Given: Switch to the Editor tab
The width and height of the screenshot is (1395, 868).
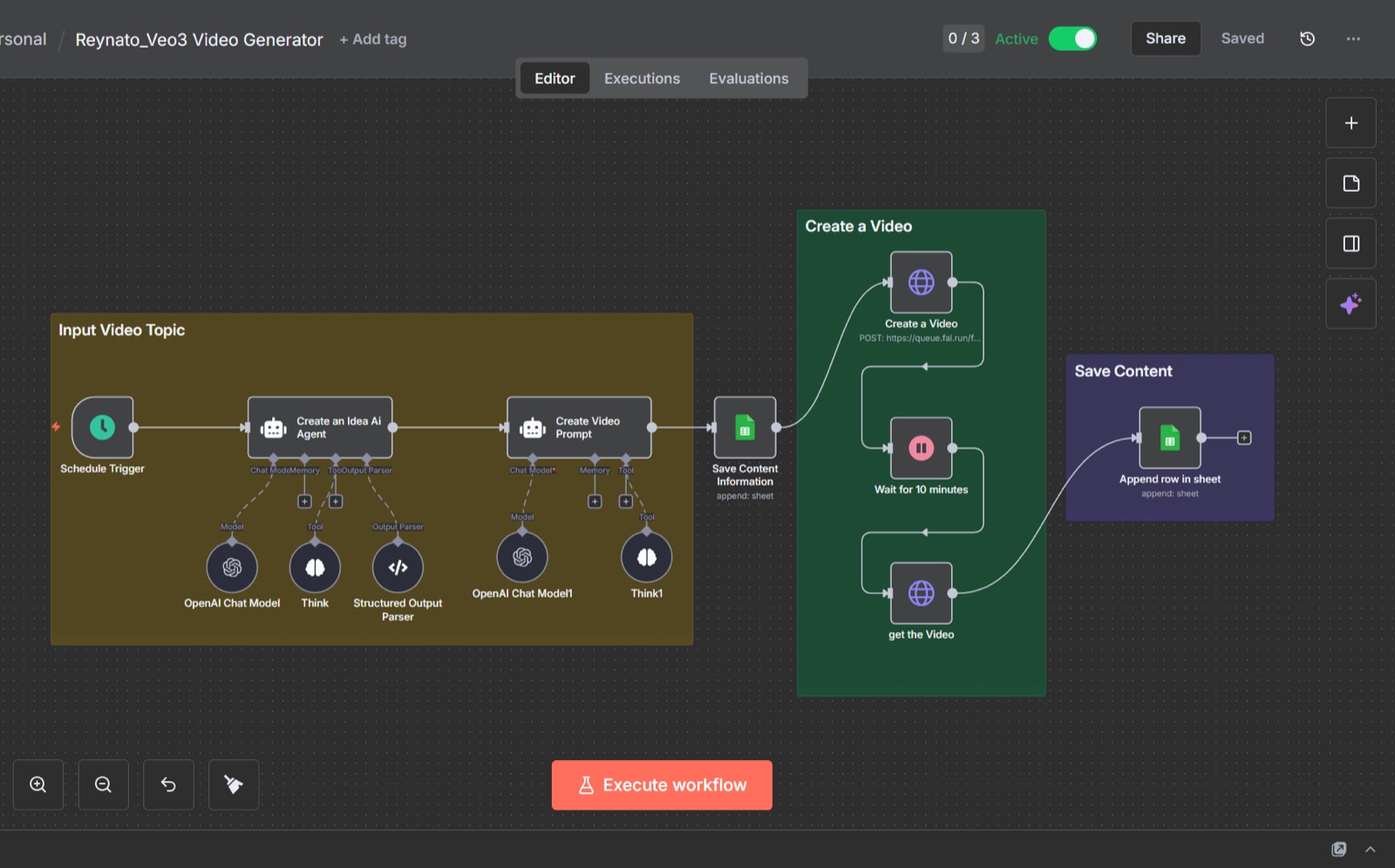Looking at the screenshot, I should point(555,78).
